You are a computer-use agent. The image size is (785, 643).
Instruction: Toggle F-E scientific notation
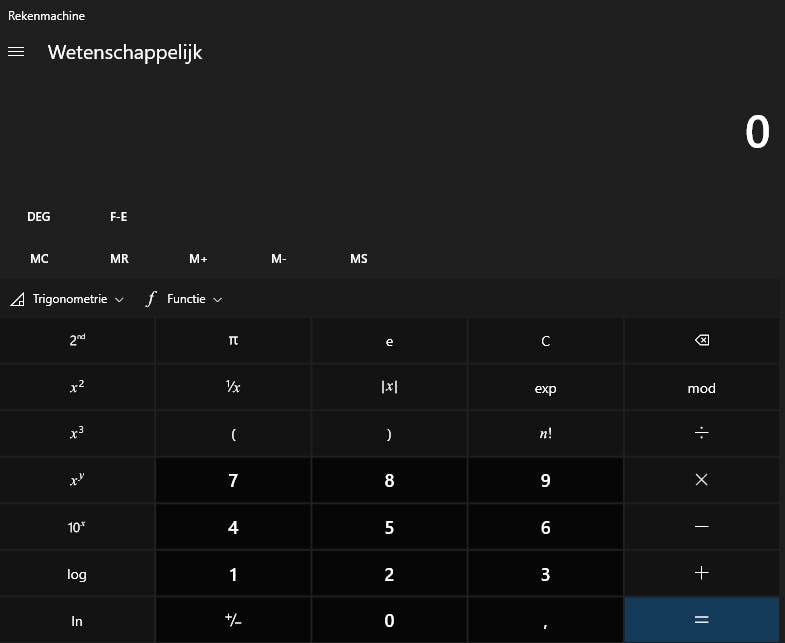tap(119, 216)
